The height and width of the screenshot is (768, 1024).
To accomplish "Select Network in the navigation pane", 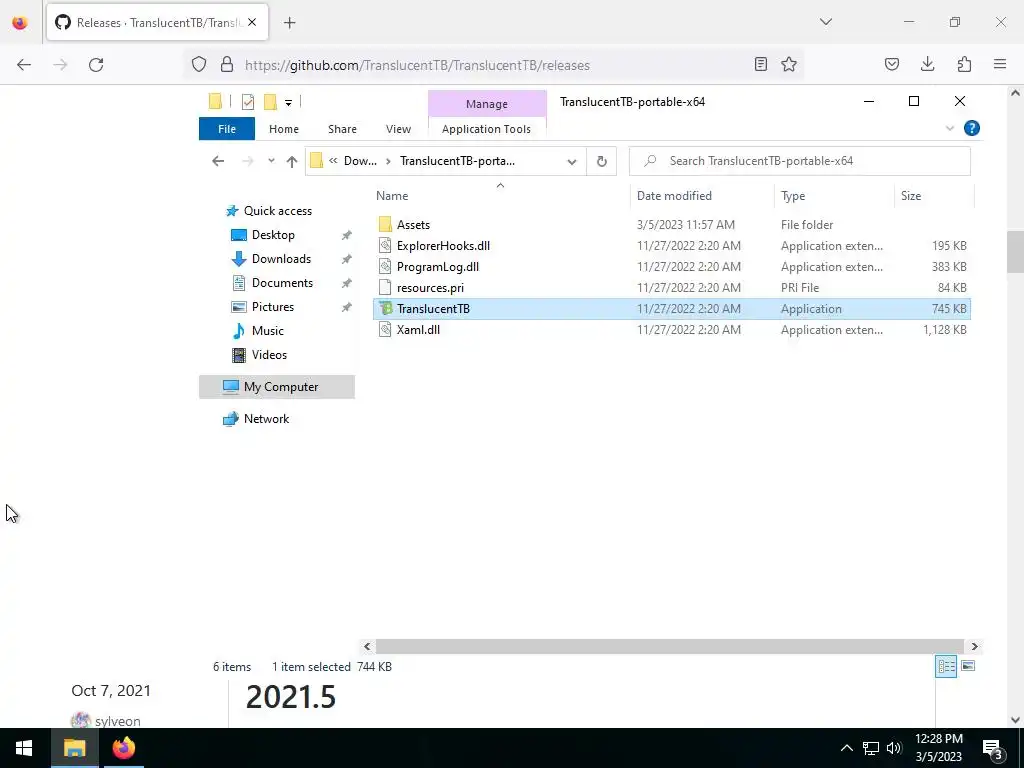I will 266,419.
